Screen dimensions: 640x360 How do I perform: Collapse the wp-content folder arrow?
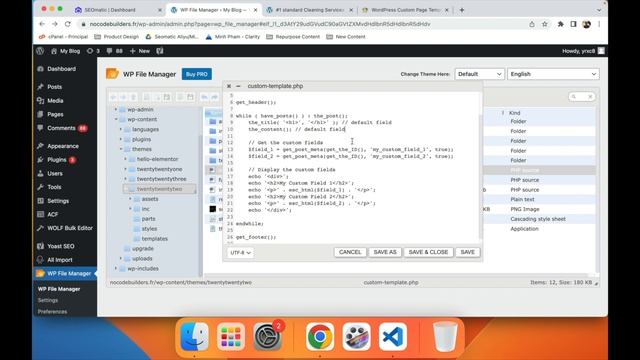click(x=116, y=119)
